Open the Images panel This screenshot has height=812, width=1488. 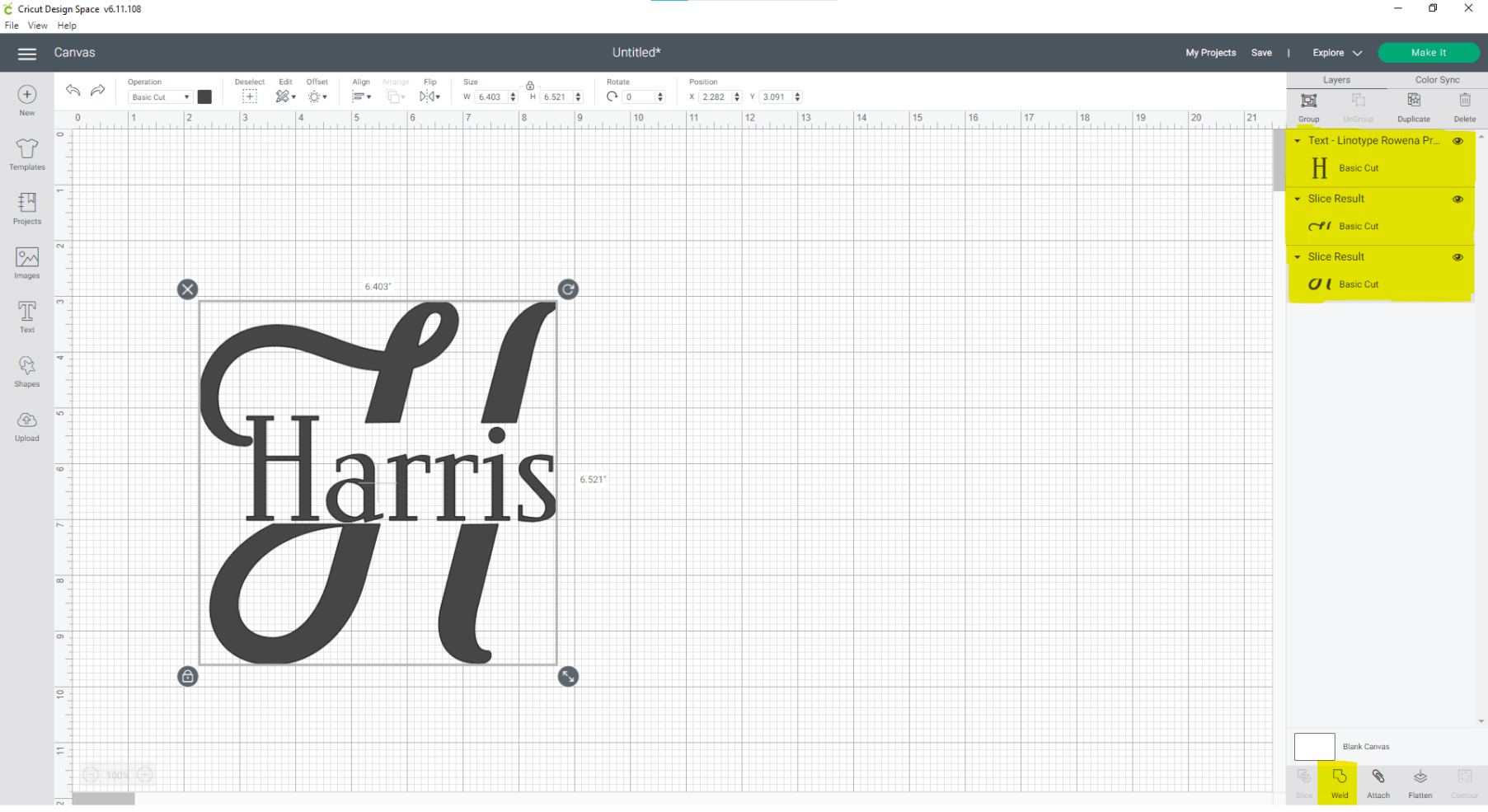tap(26, 264)
